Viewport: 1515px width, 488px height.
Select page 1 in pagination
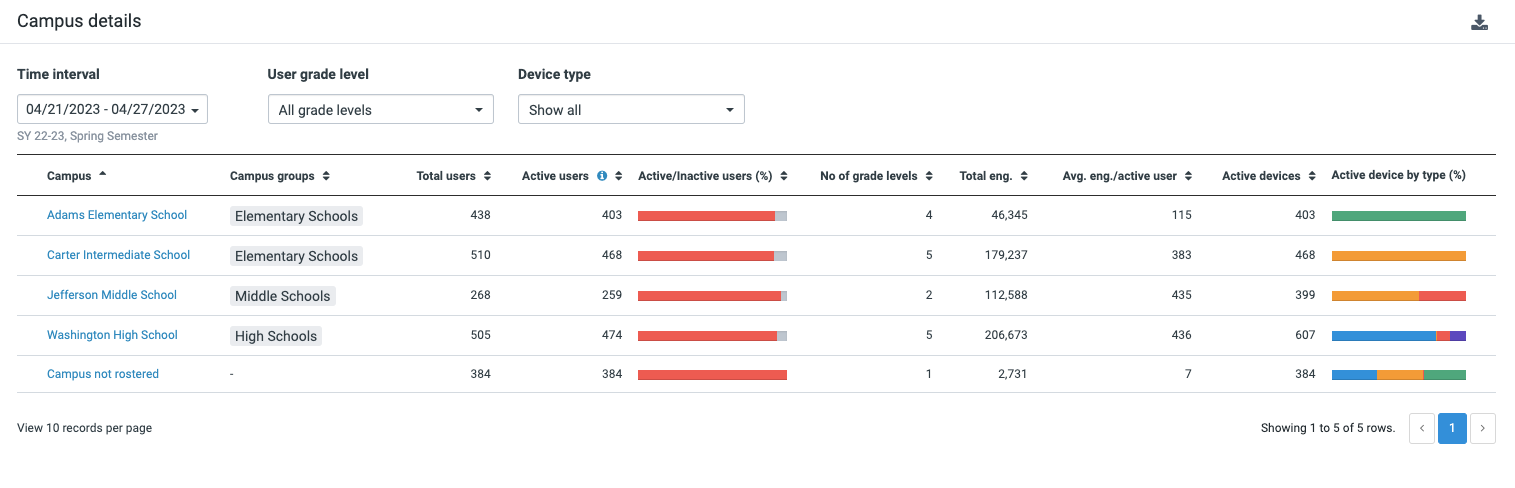pos(1452,428)
